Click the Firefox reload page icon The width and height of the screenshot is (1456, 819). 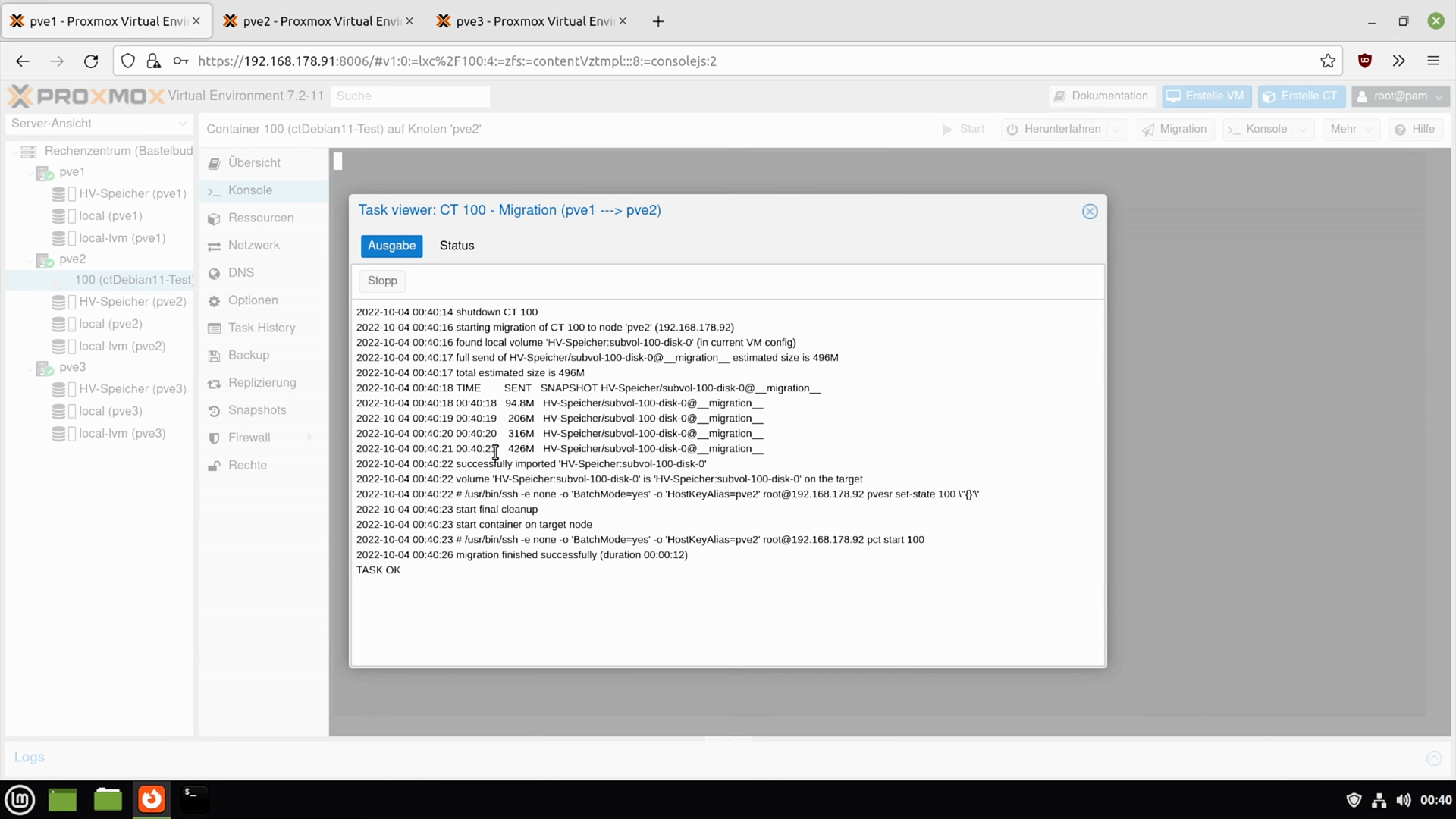(91, 61)
